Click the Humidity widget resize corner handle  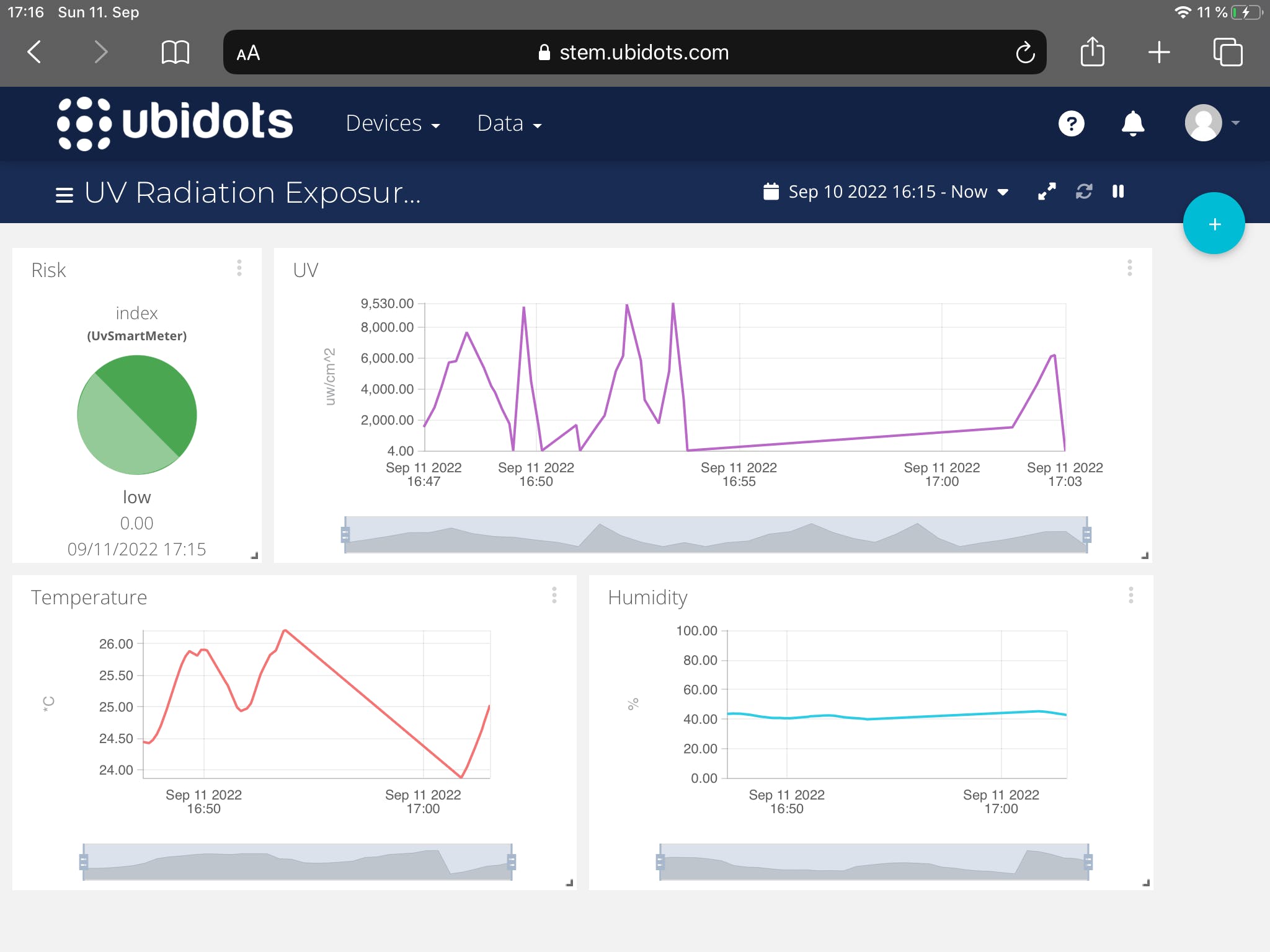pos(1146,883)
